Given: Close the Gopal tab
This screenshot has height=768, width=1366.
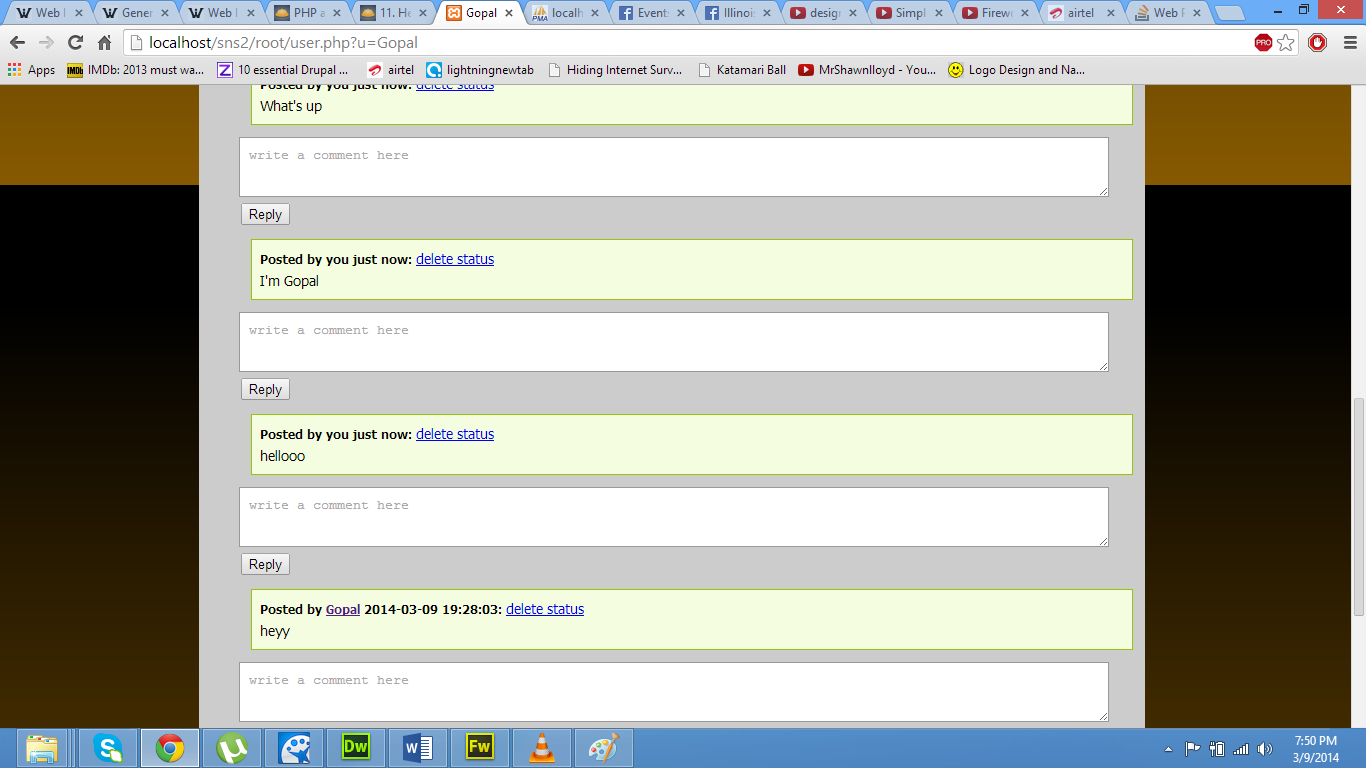Looking at the screenshot, I should coord(509,13).
